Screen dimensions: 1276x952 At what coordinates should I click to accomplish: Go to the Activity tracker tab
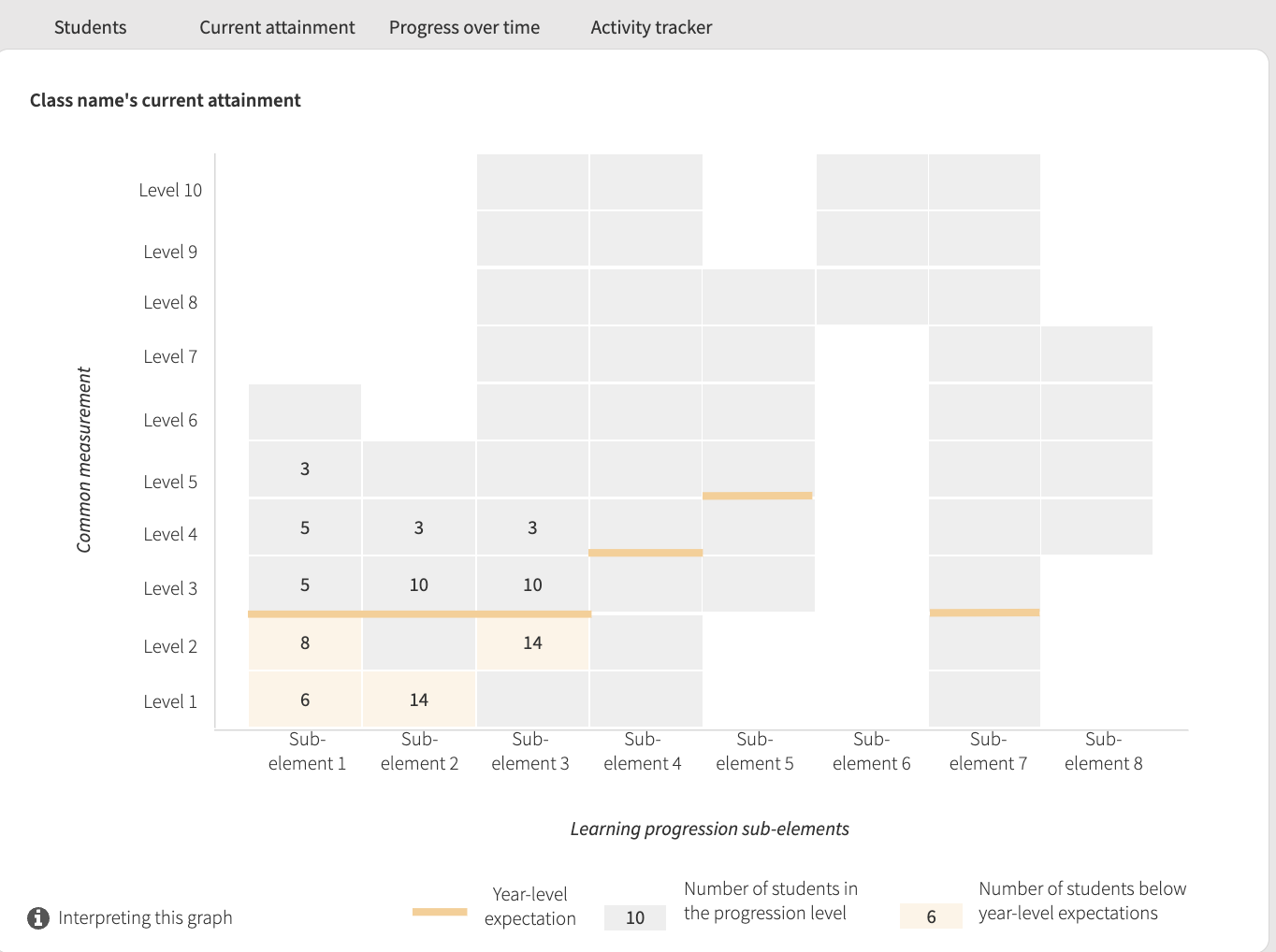click(x=651, y=27)
